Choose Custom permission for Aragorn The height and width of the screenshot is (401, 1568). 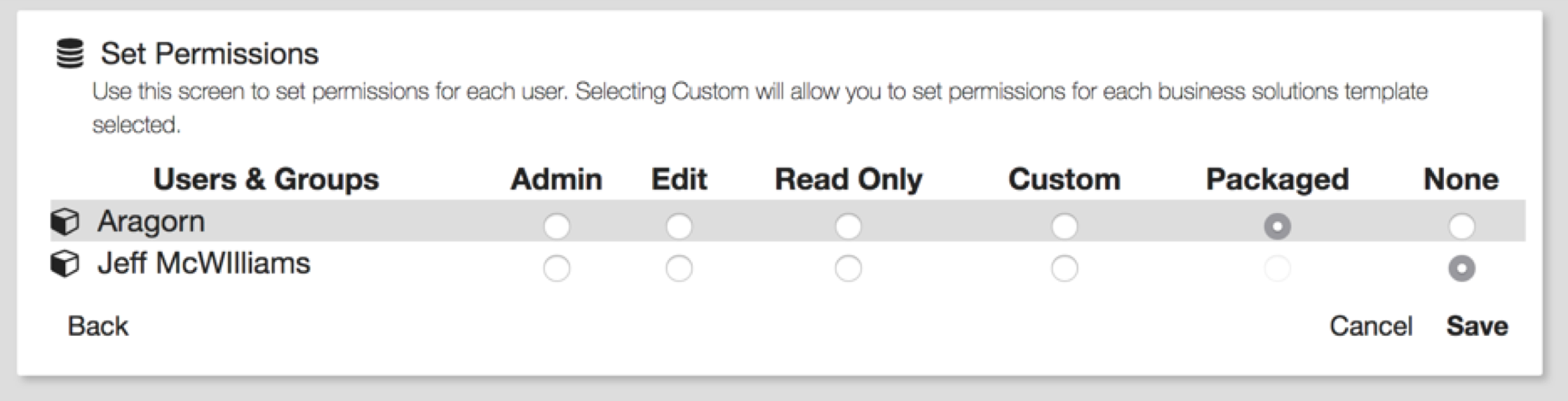(1064, 226)
